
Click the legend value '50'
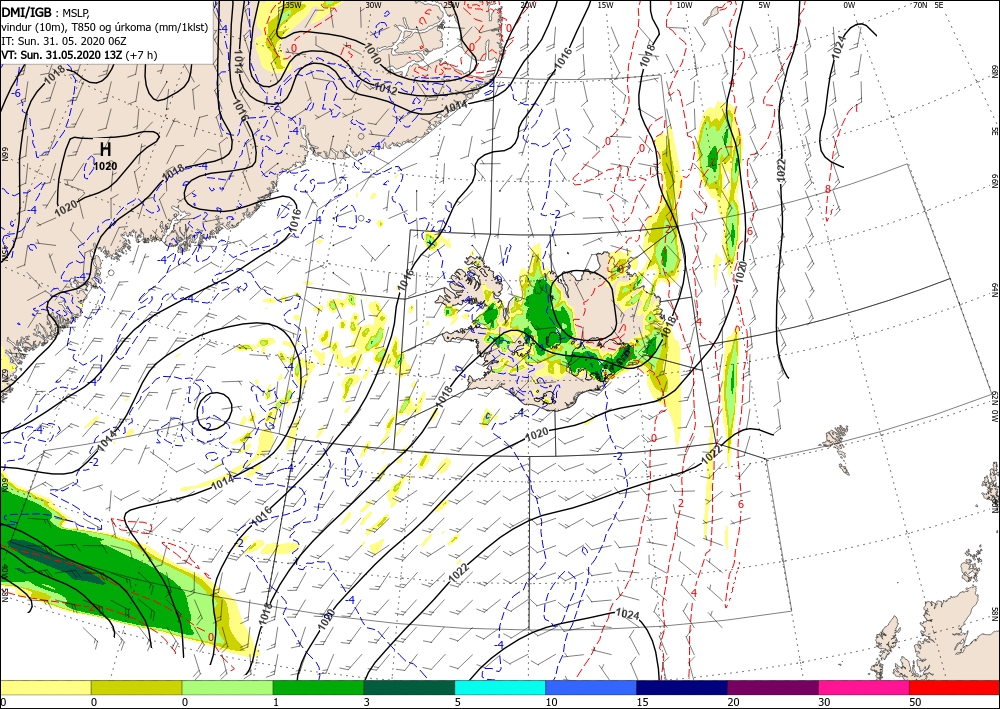click(915, 702)
